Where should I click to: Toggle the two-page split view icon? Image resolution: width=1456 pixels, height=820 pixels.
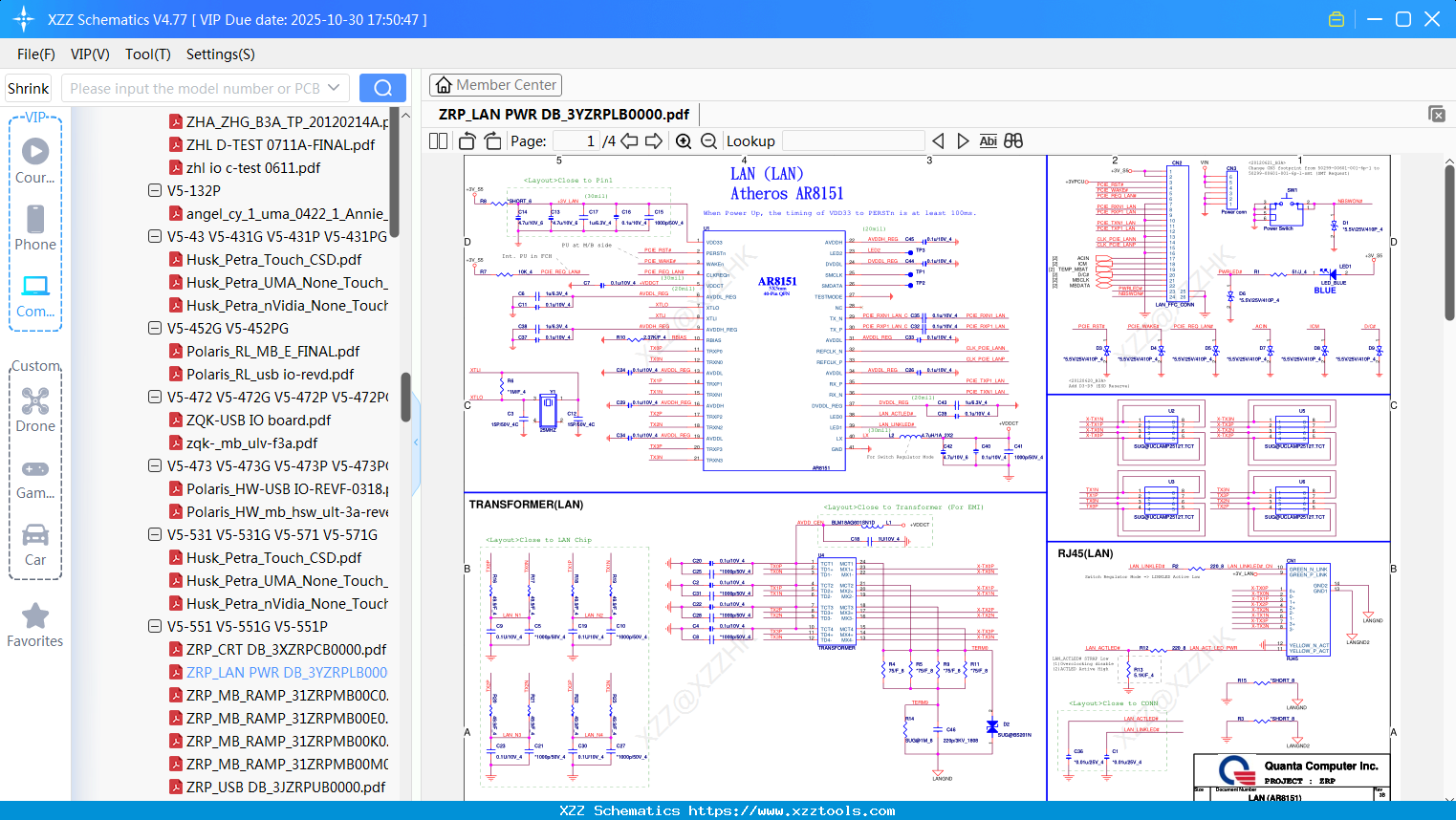(x=439, y=141)
